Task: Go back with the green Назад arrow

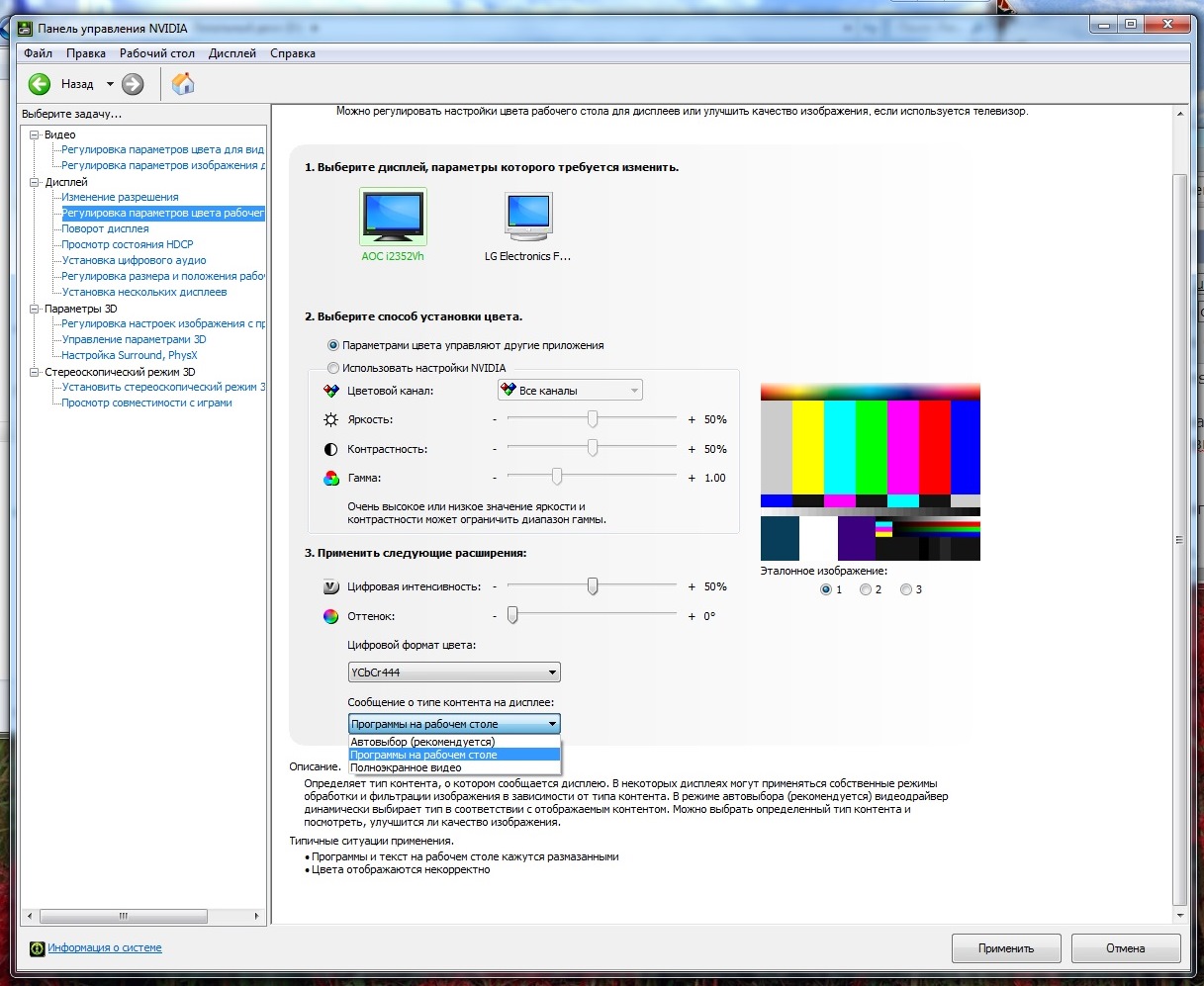Action: point(40,84)
